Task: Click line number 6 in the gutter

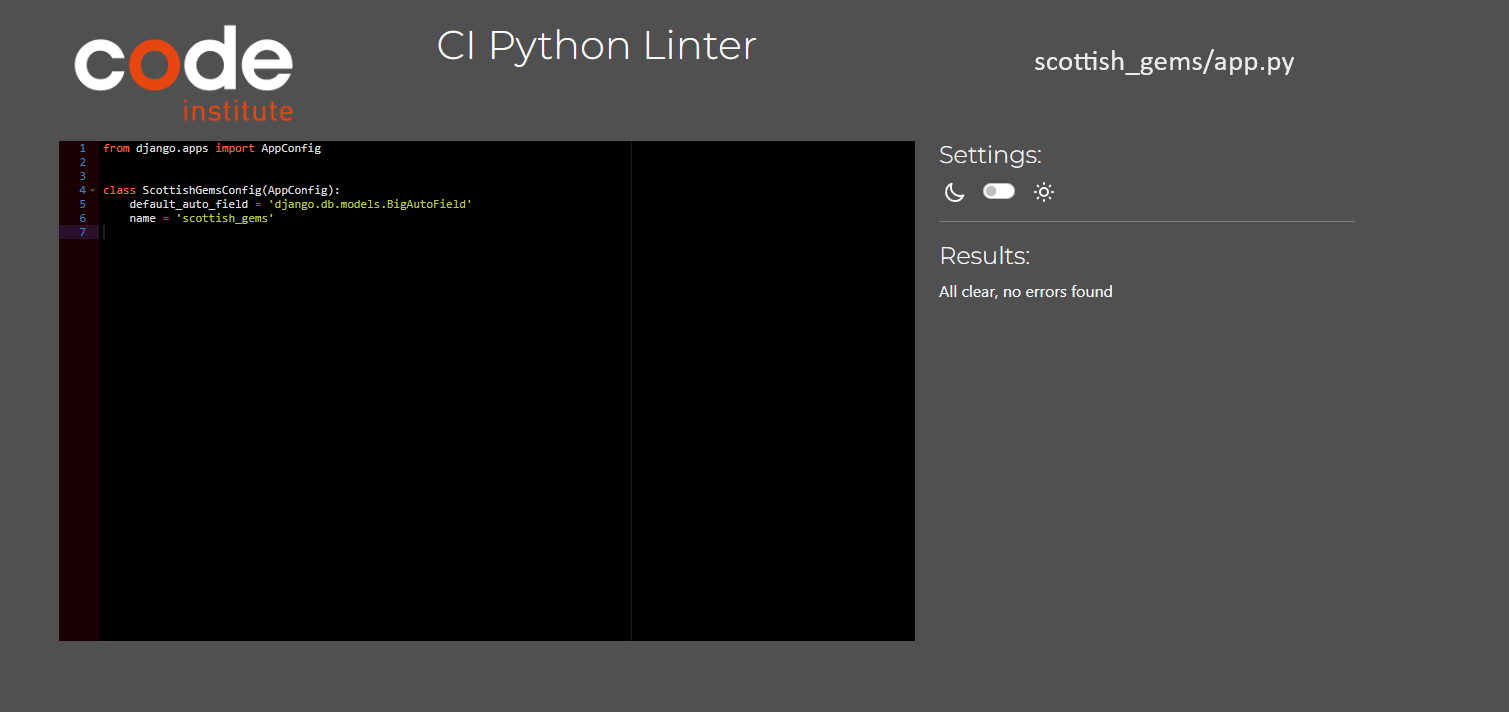Action: tap(83, 218)
